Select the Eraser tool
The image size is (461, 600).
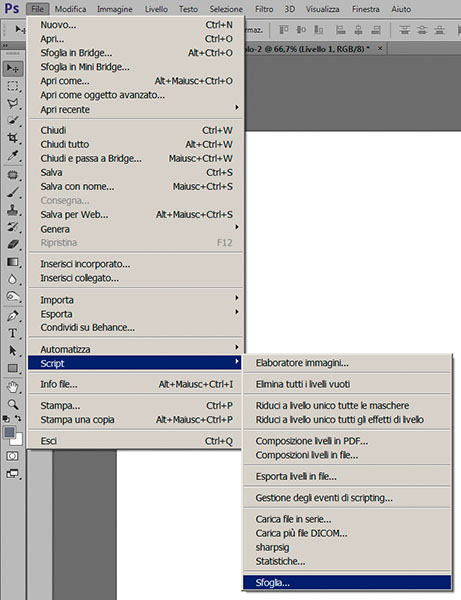13,245
